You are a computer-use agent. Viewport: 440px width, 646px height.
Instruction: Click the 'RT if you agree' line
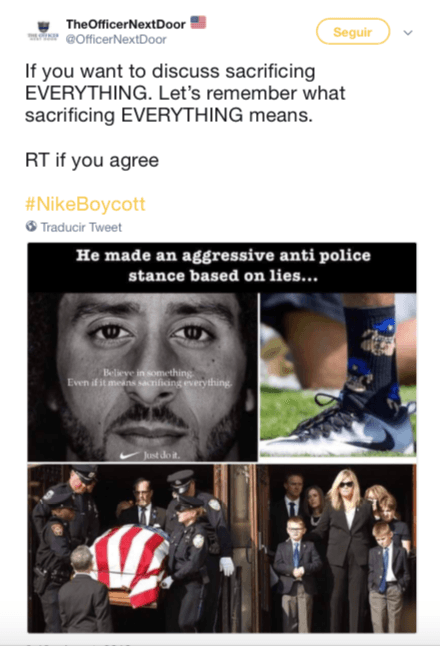pyautogui.click(x=92, y=160)
